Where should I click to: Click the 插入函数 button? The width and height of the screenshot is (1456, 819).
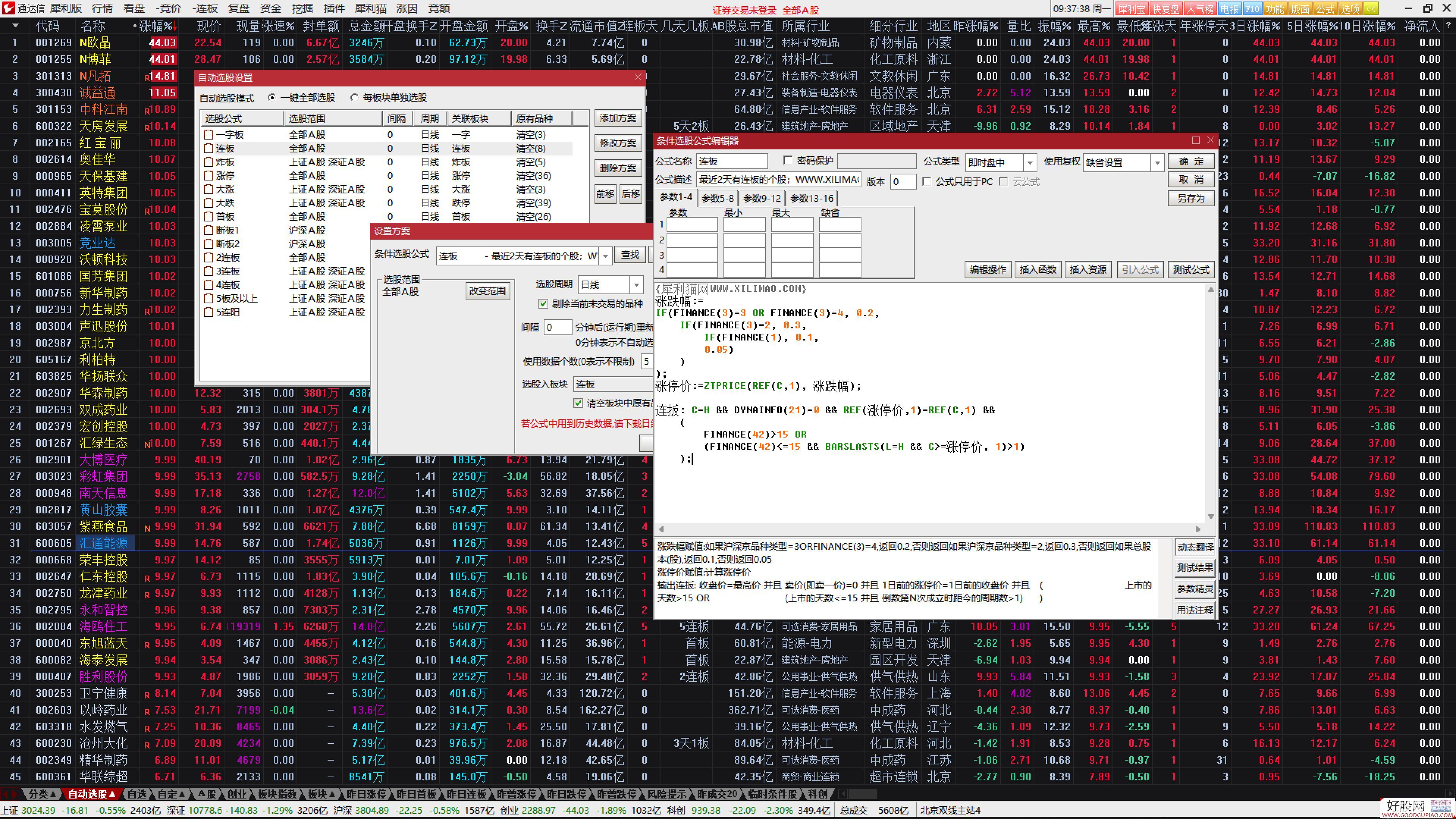[1038, 270]
